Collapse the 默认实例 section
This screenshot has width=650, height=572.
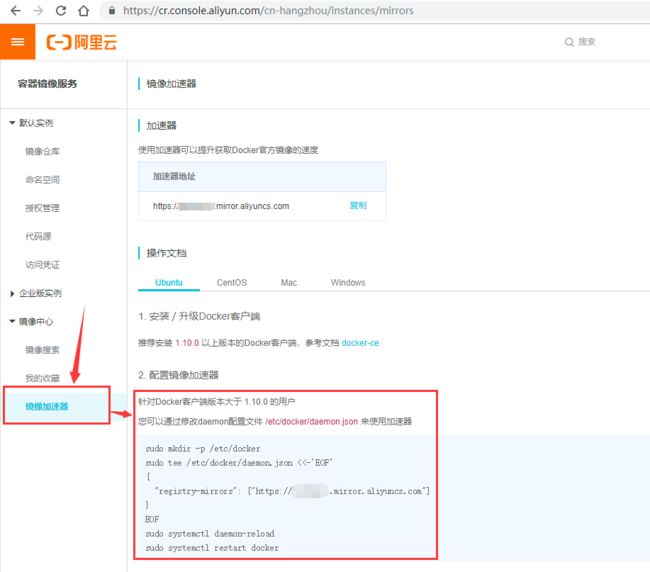click(x=32, y=123)
